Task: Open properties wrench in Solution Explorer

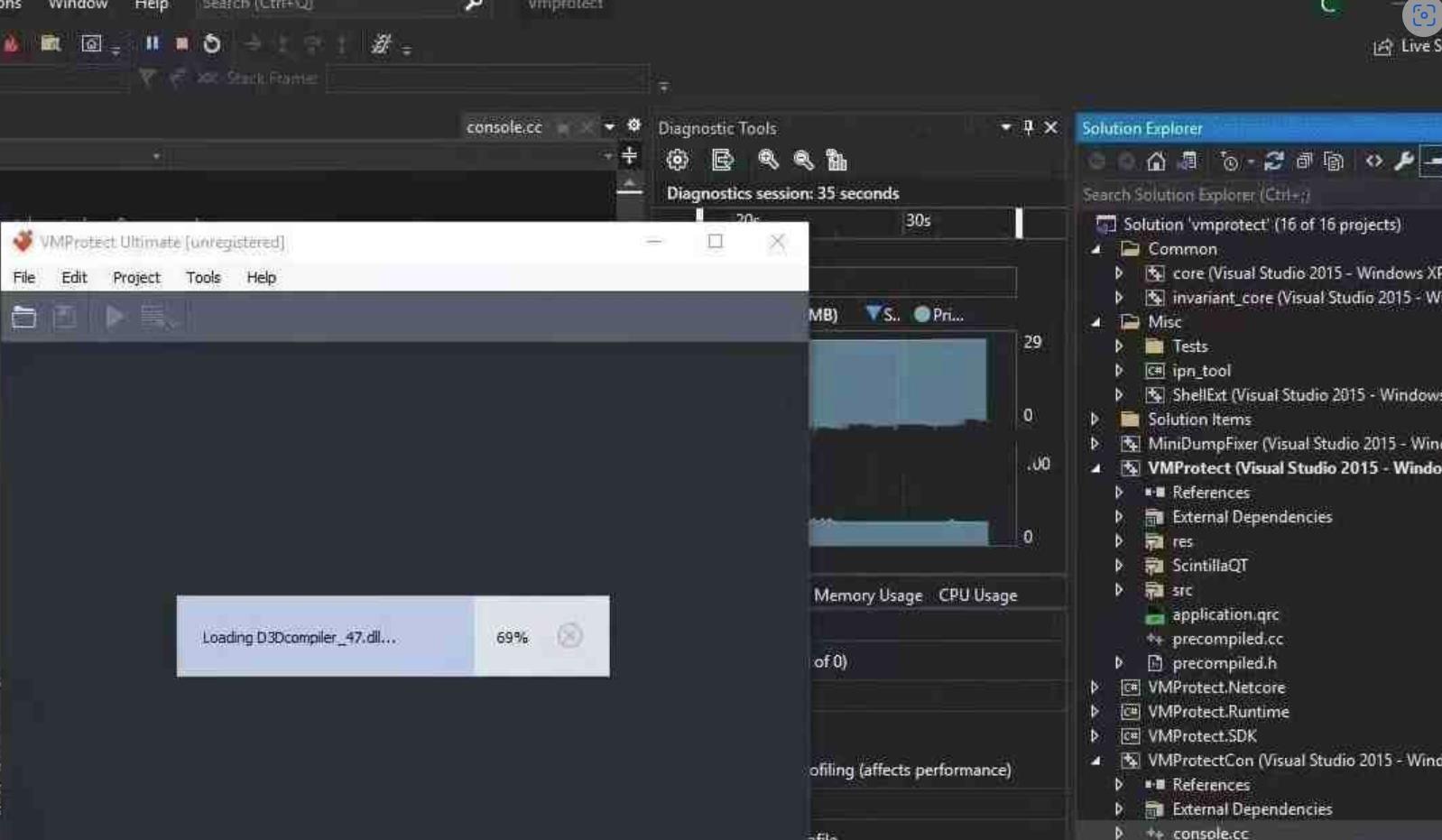Action: tap(1404, 162)
